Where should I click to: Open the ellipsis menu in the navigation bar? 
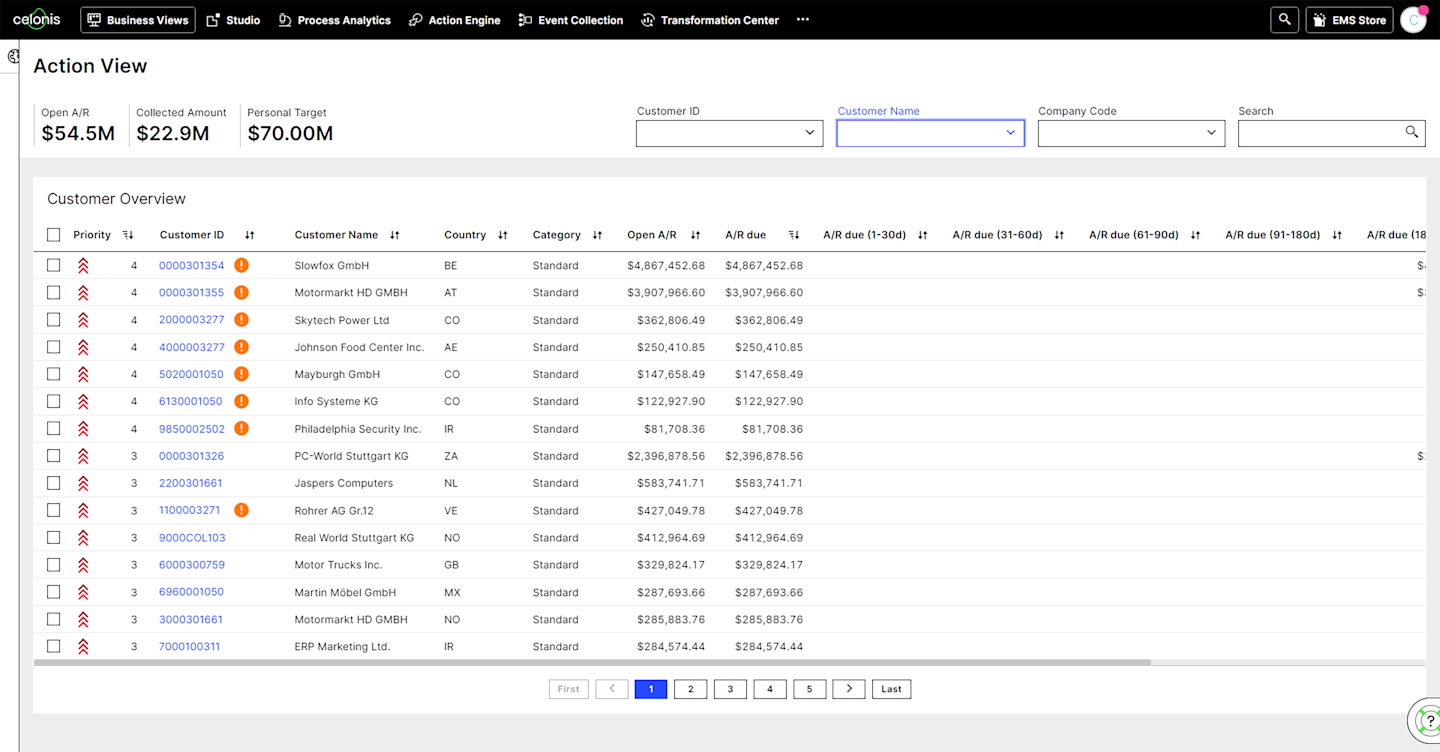click(802, 19)
